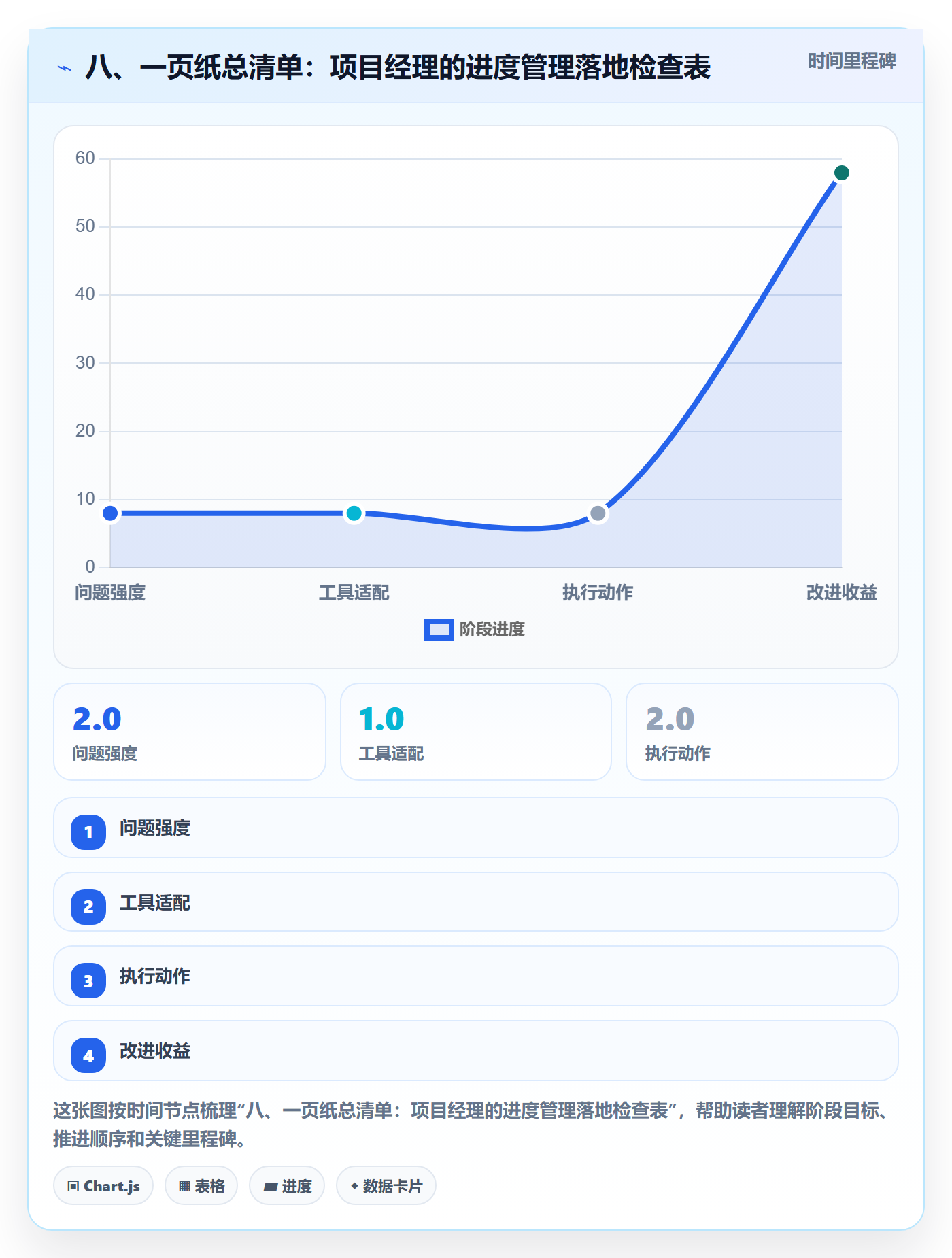Image resolution: width=952 pixels, height=1258 pixels.
Task: Click numbered badge 2 for 工具适配
Action: (88, 906)
